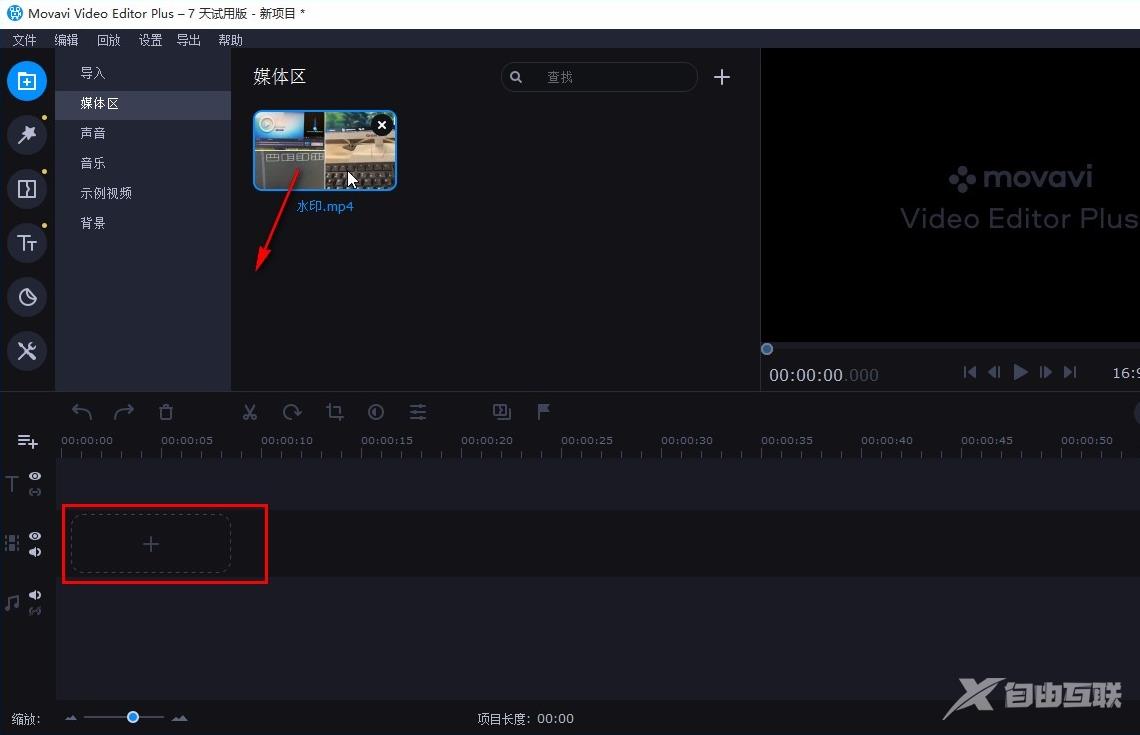Open Color adjustments icon

376,412
